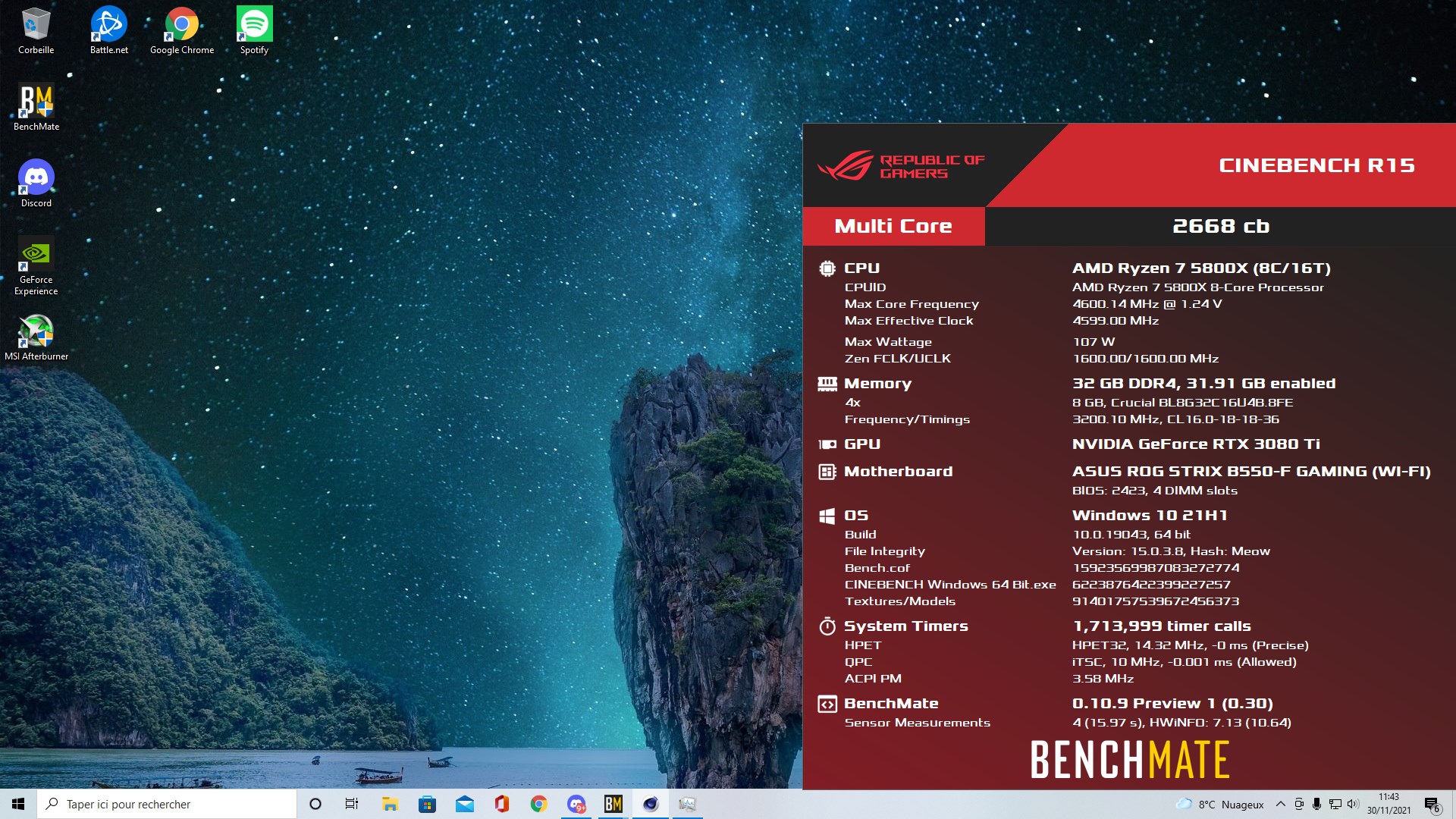Open the 8°C Nuageux weather widget
This screenshot has width=1456, height=819.
[x=1219, y=804]
